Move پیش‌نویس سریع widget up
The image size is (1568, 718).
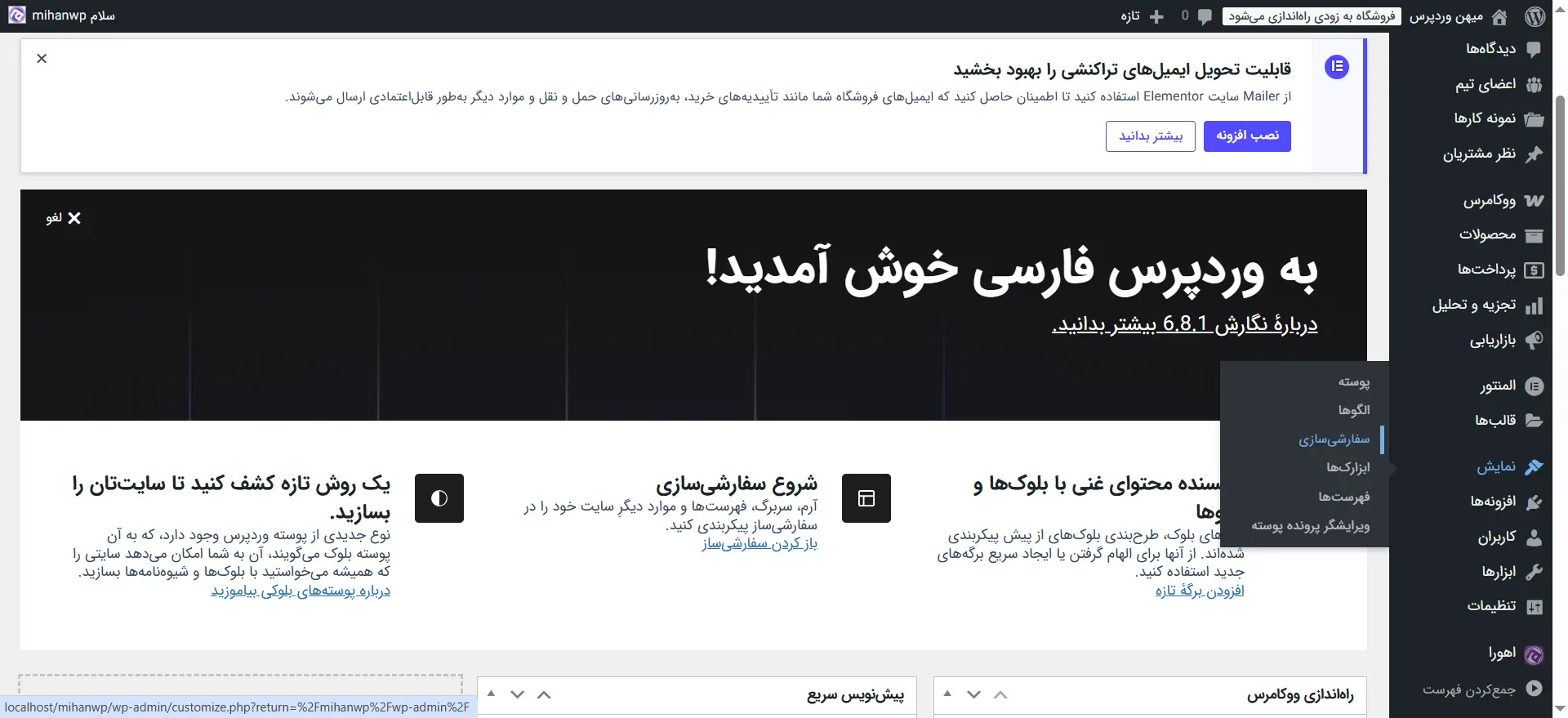click(544, 694)
